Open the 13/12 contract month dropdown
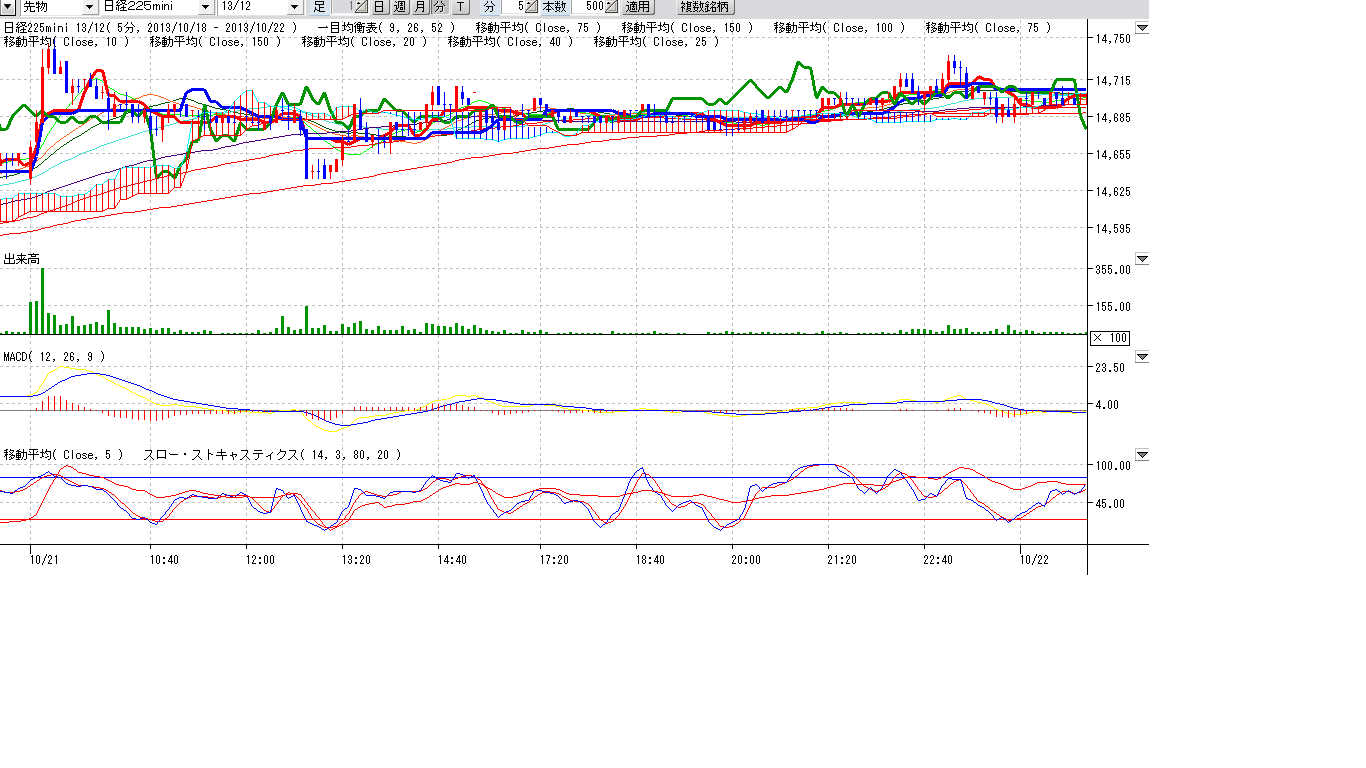The width and height of the screenshot is (1366, 768). click(x=293, y=7)
